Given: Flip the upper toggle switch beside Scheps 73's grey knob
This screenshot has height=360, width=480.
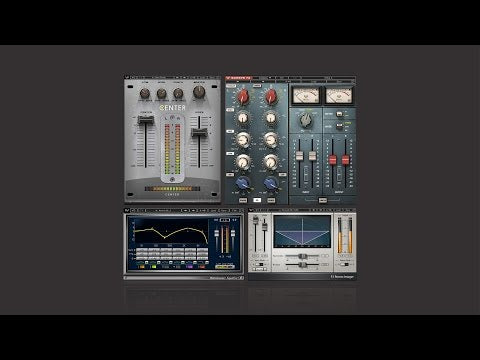Looking at the screenshot, I should click(339, 114).
